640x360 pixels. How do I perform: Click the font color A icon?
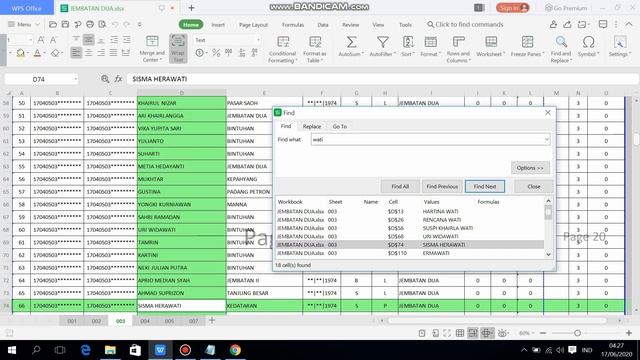point(37,53)
